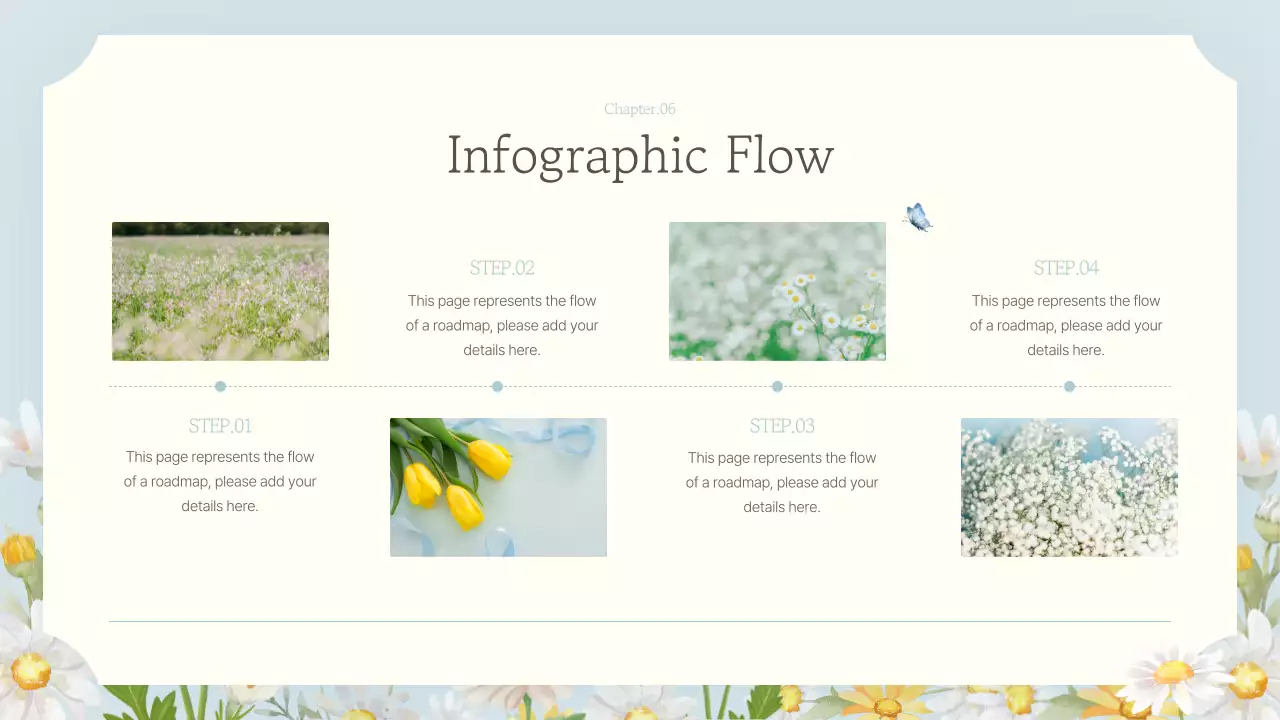The width and height of the screenshot is (1280, 720).
Task: Click the solid teal line near slide bottom
Action: [640, 621]
